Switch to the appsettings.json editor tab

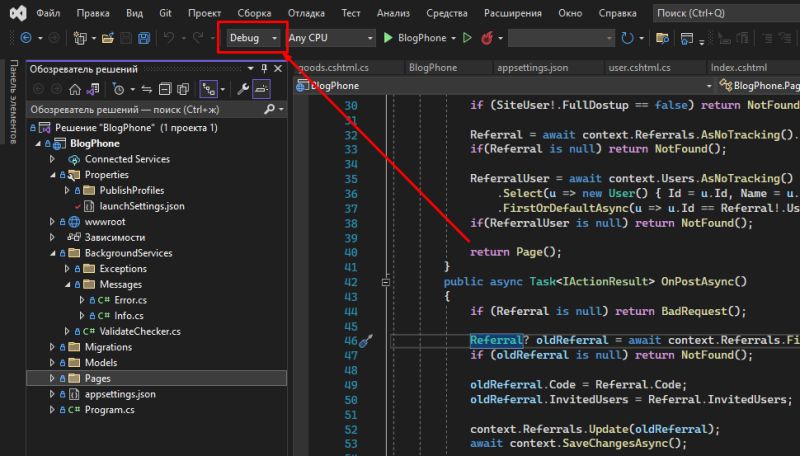pyautogui.click(x=532, y=67)
